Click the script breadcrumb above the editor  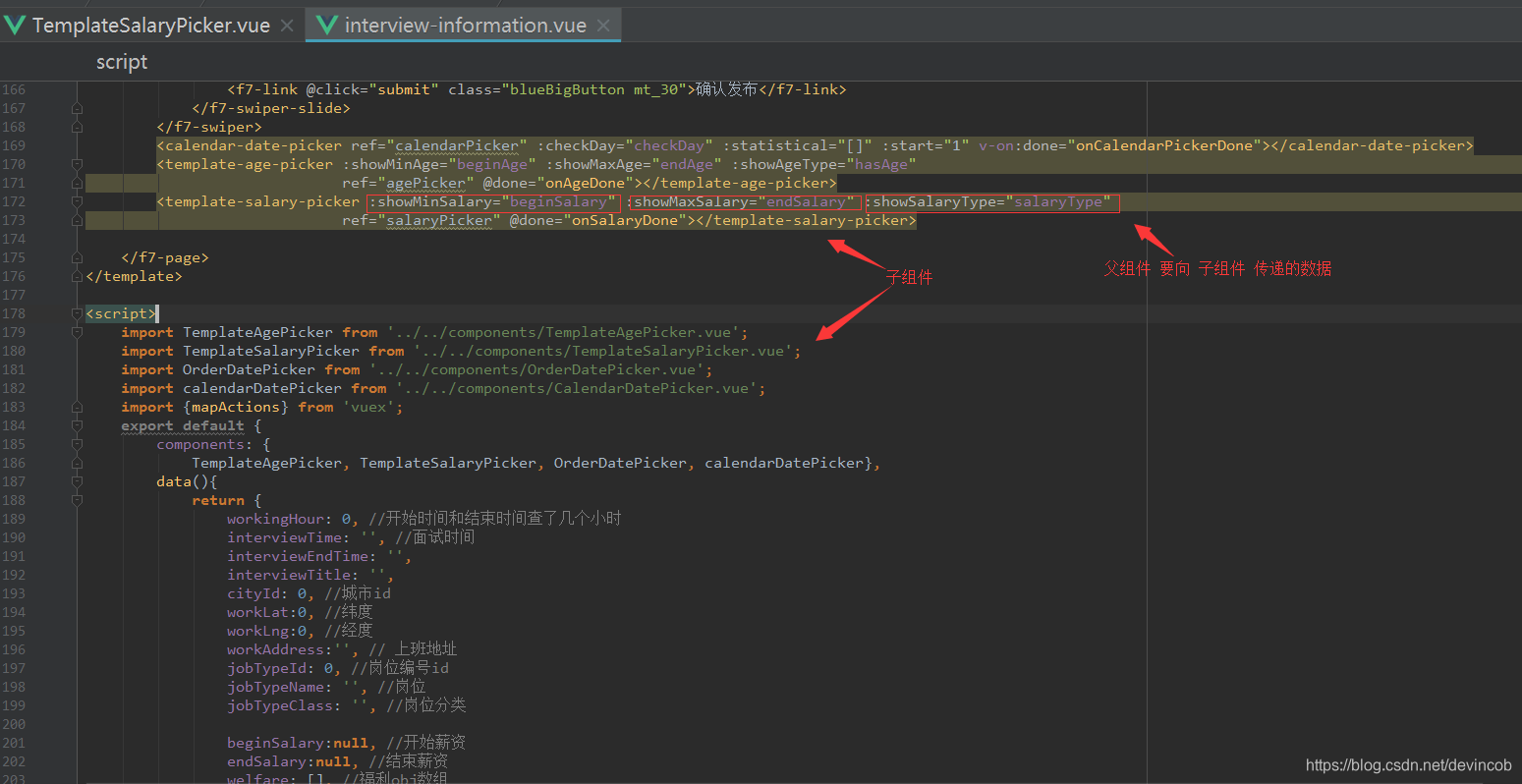pos(122,62)
